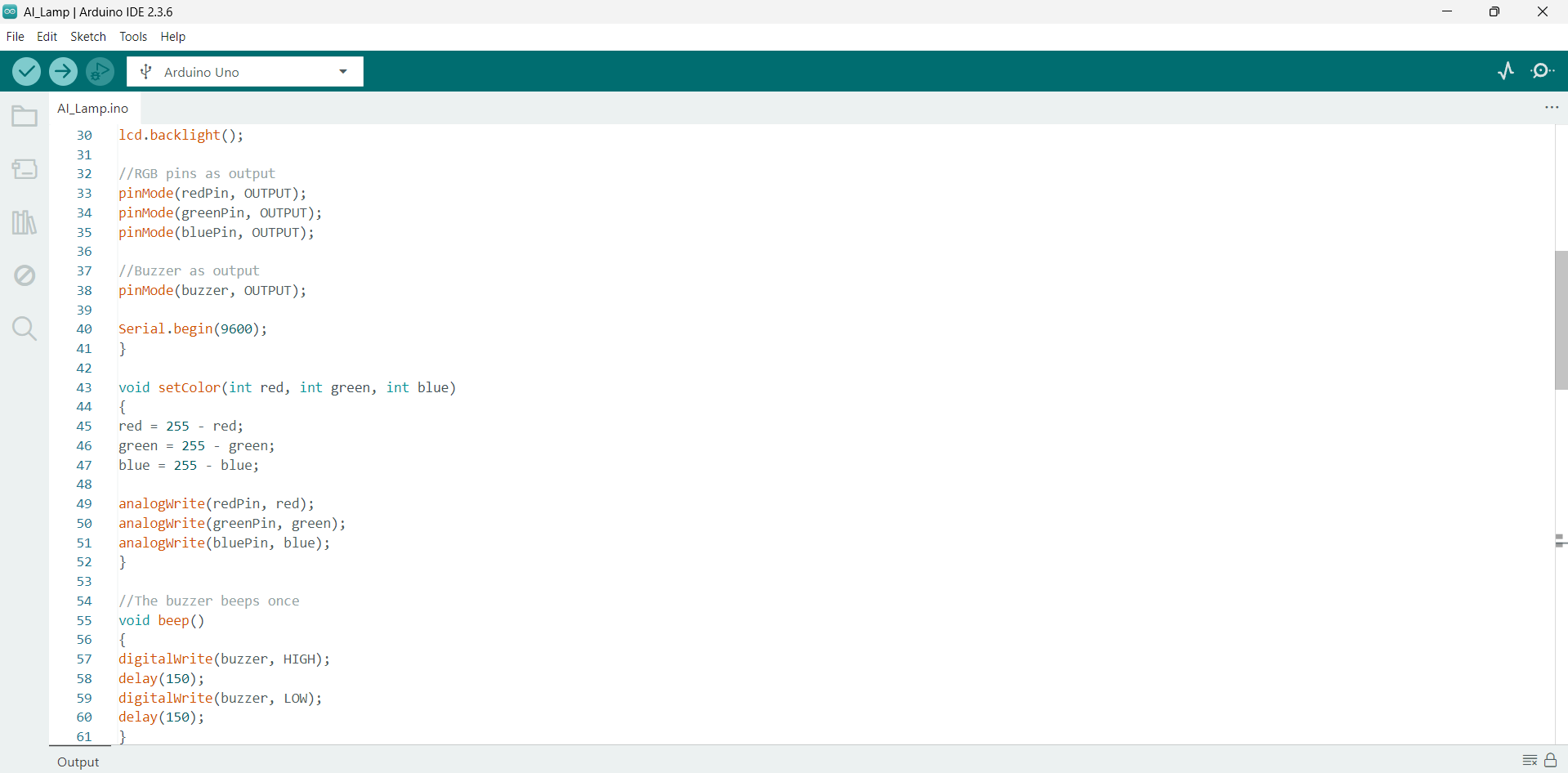Start debugging with the debug play icon
Screen dimensions: 1568x773
[x=100, y=72]
